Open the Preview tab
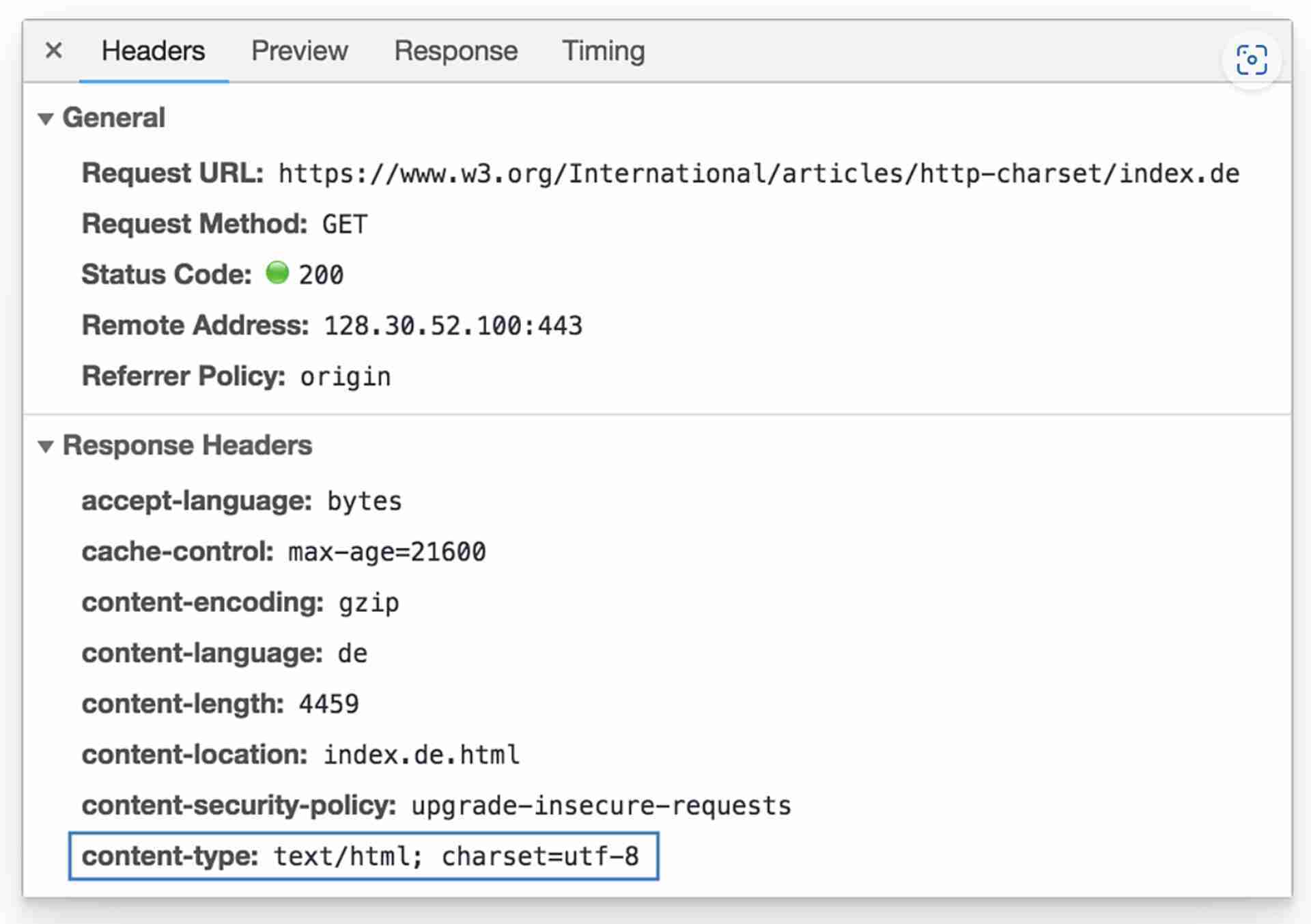The width and height of the screenshot is (1311, 924). pyautogui.click(x=299, y=51)
